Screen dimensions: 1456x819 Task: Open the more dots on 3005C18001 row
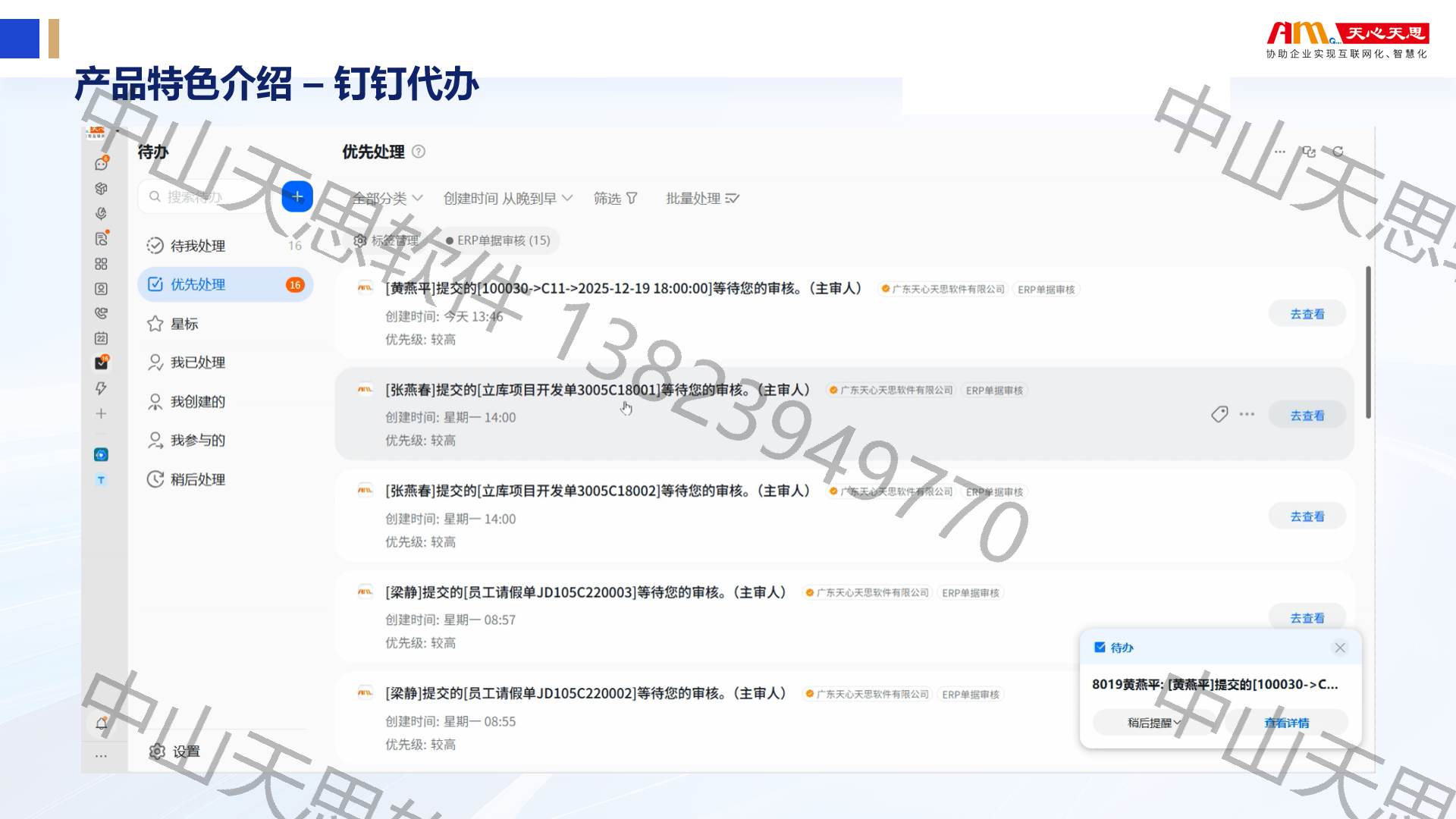tap(1247, 414)
